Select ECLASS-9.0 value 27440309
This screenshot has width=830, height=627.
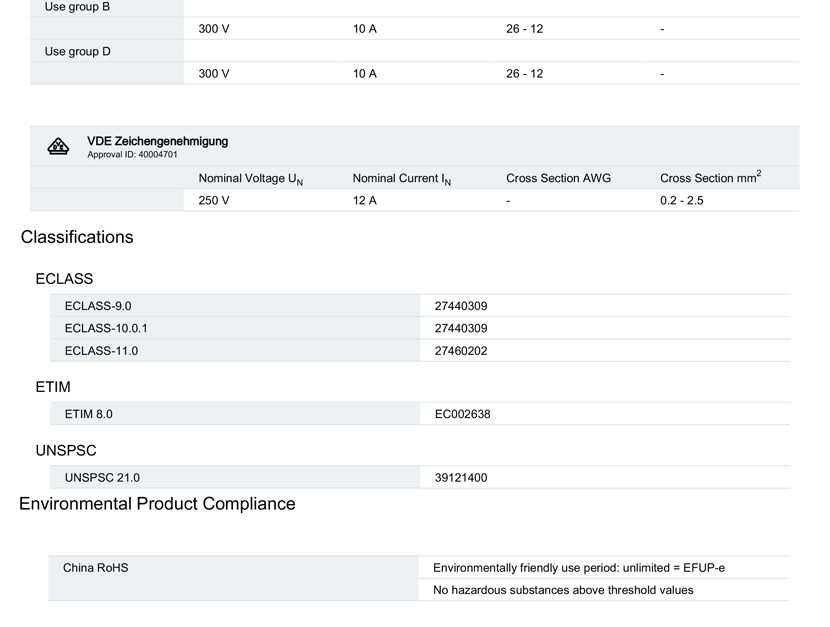461,306
